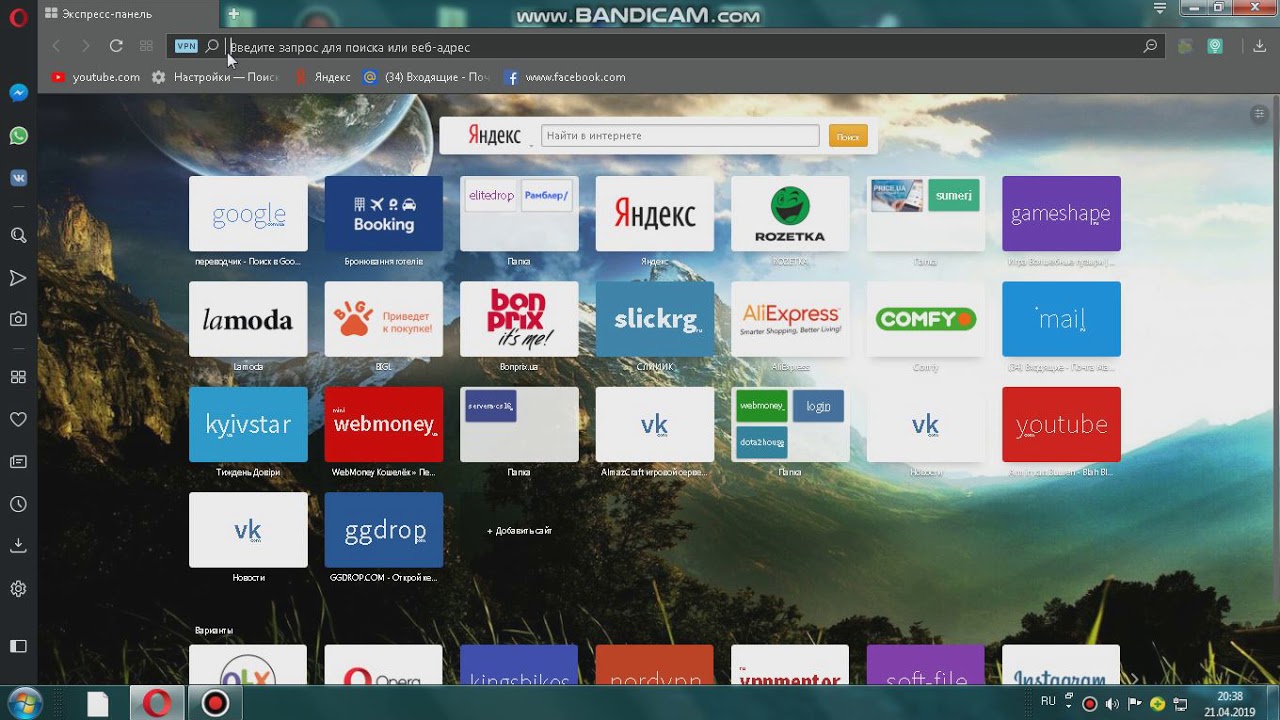Open the BIGL tile
Screen dimensions: 1280x720
(x=384, y=319)
